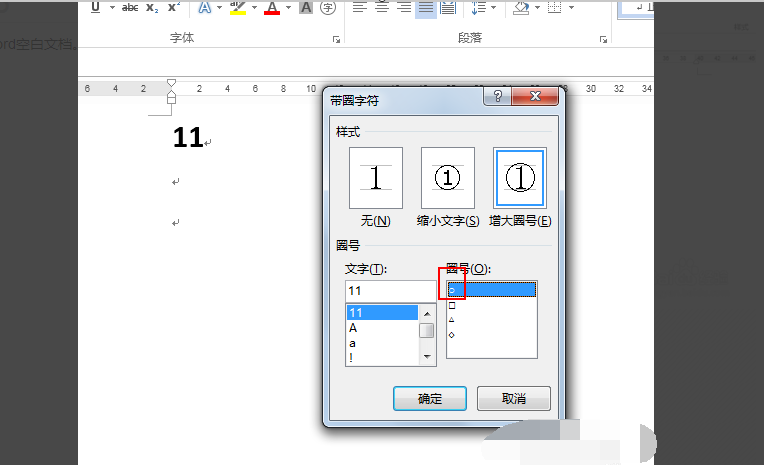Apply superscript formatting
This screenshot has height=465, width=764.
point(173,7)
